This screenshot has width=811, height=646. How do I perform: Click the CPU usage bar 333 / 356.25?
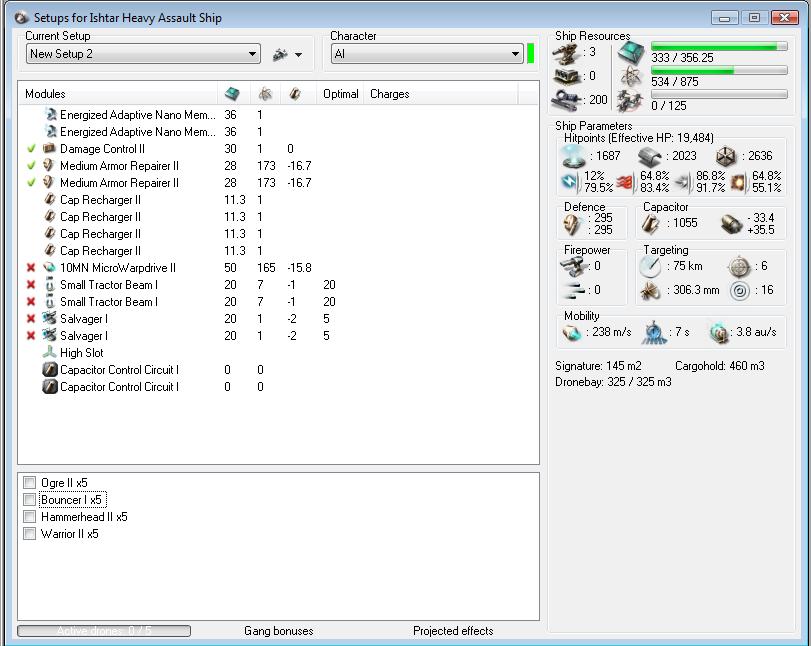click(719, 47)
